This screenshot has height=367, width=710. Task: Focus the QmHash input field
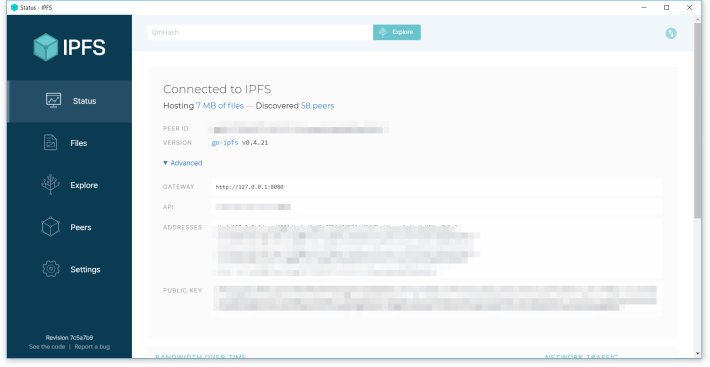click(260, 32)
